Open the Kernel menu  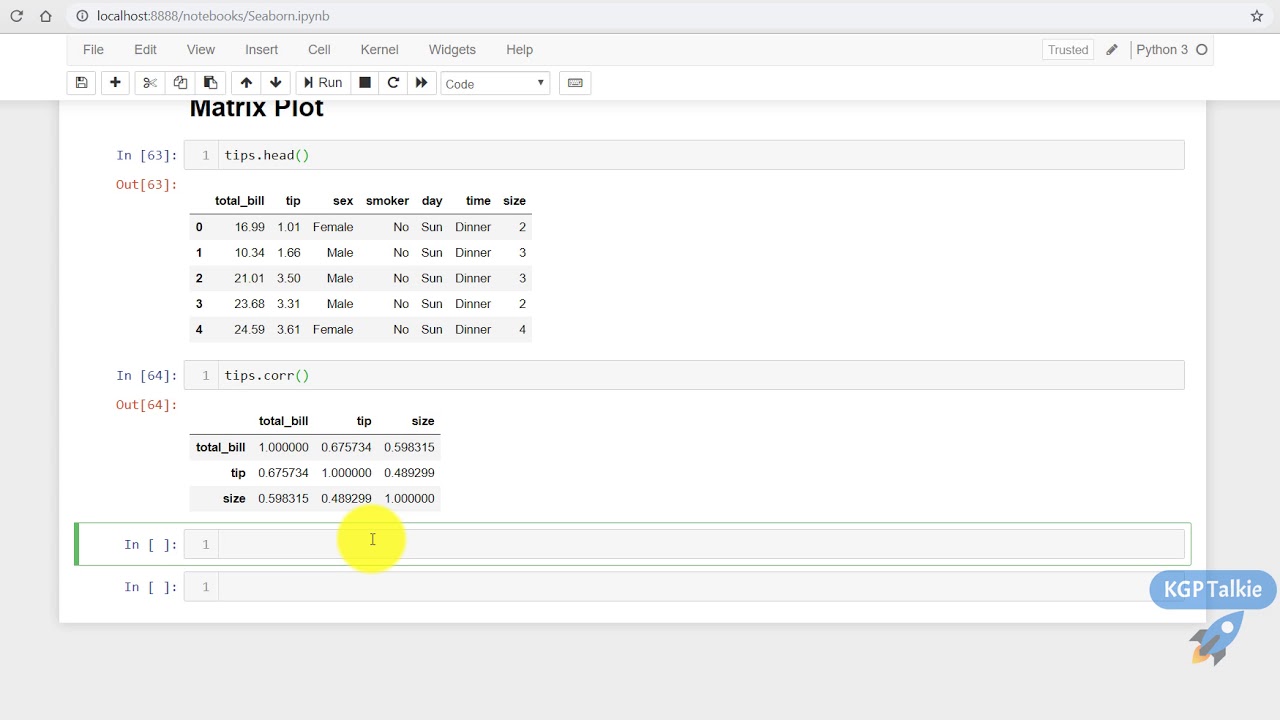(x=379, y=49)
